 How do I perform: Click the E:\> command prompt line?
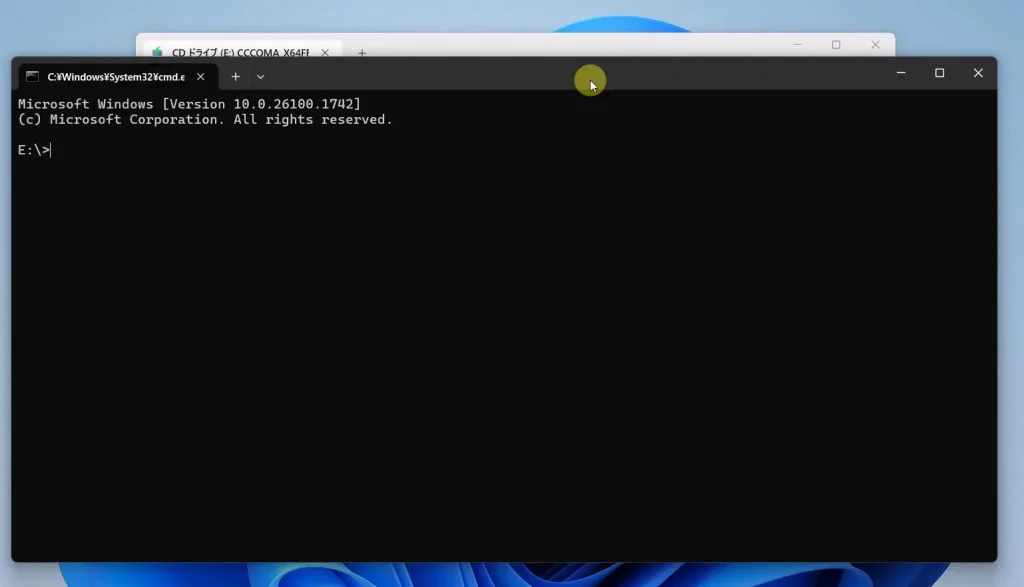point(34,150)
